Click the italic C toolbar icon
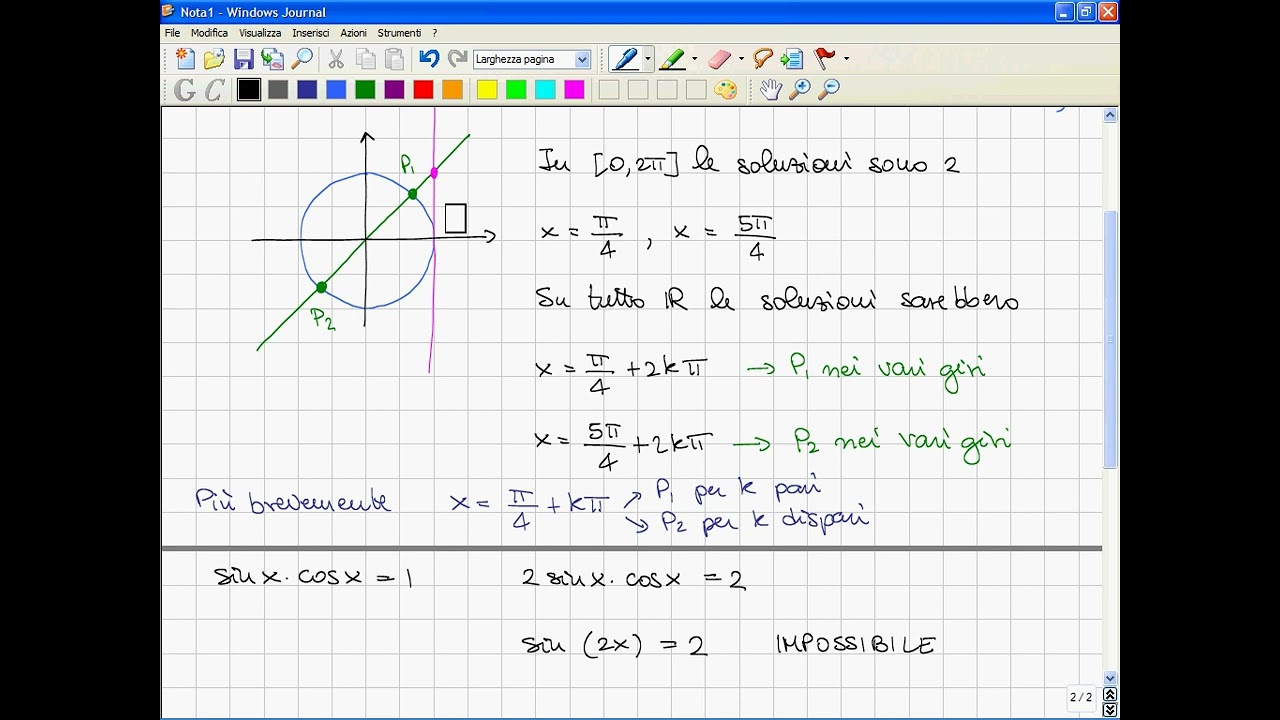 click(x=214, y=90)
